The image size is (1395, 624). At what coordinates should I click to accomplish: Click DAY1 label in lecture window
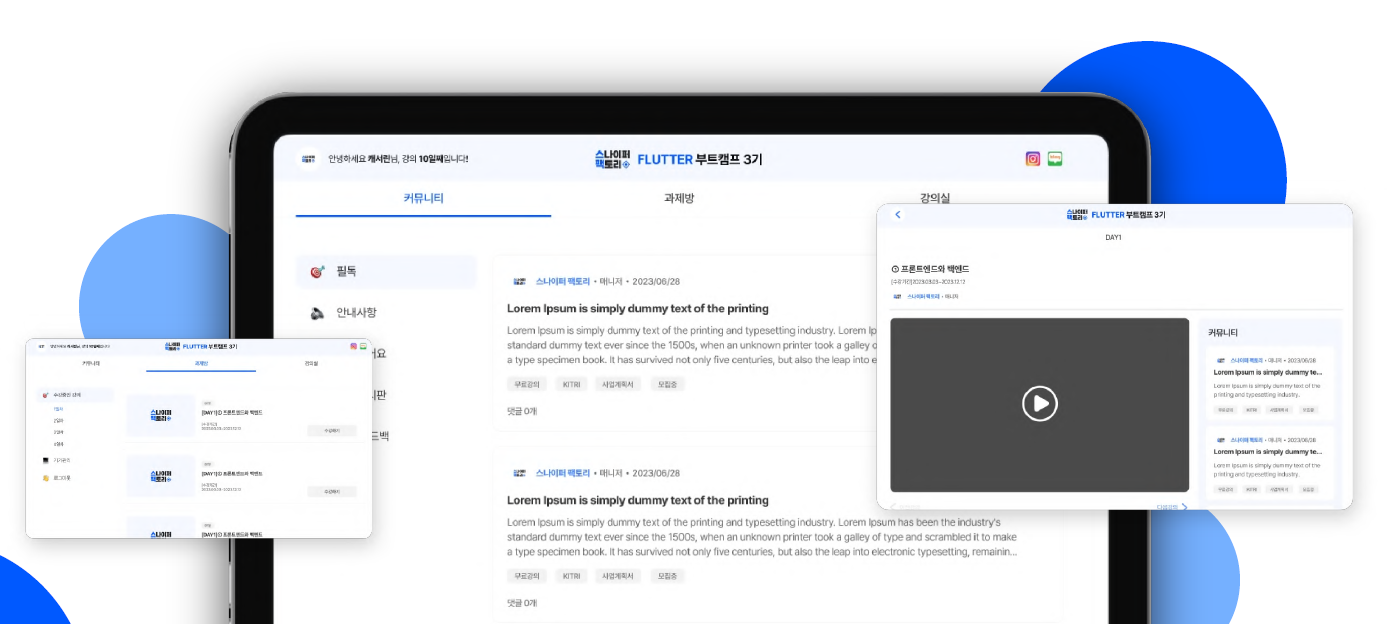(x=1113, y=238)
